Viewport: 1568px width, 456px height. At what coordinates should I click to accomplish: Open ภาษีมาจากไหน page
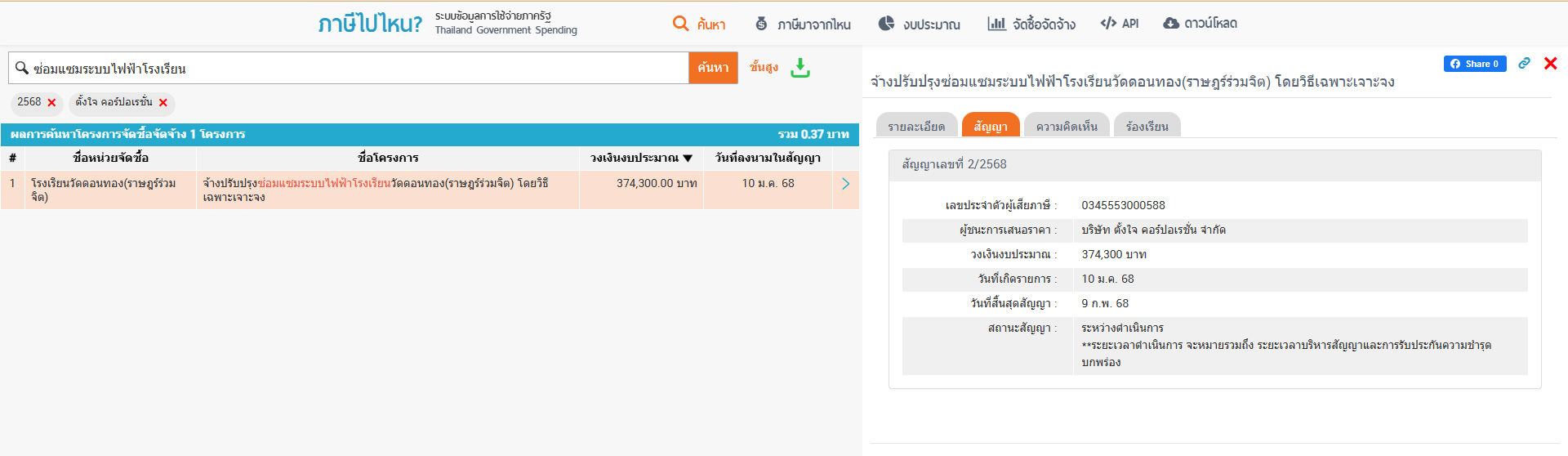pos(803,24)
